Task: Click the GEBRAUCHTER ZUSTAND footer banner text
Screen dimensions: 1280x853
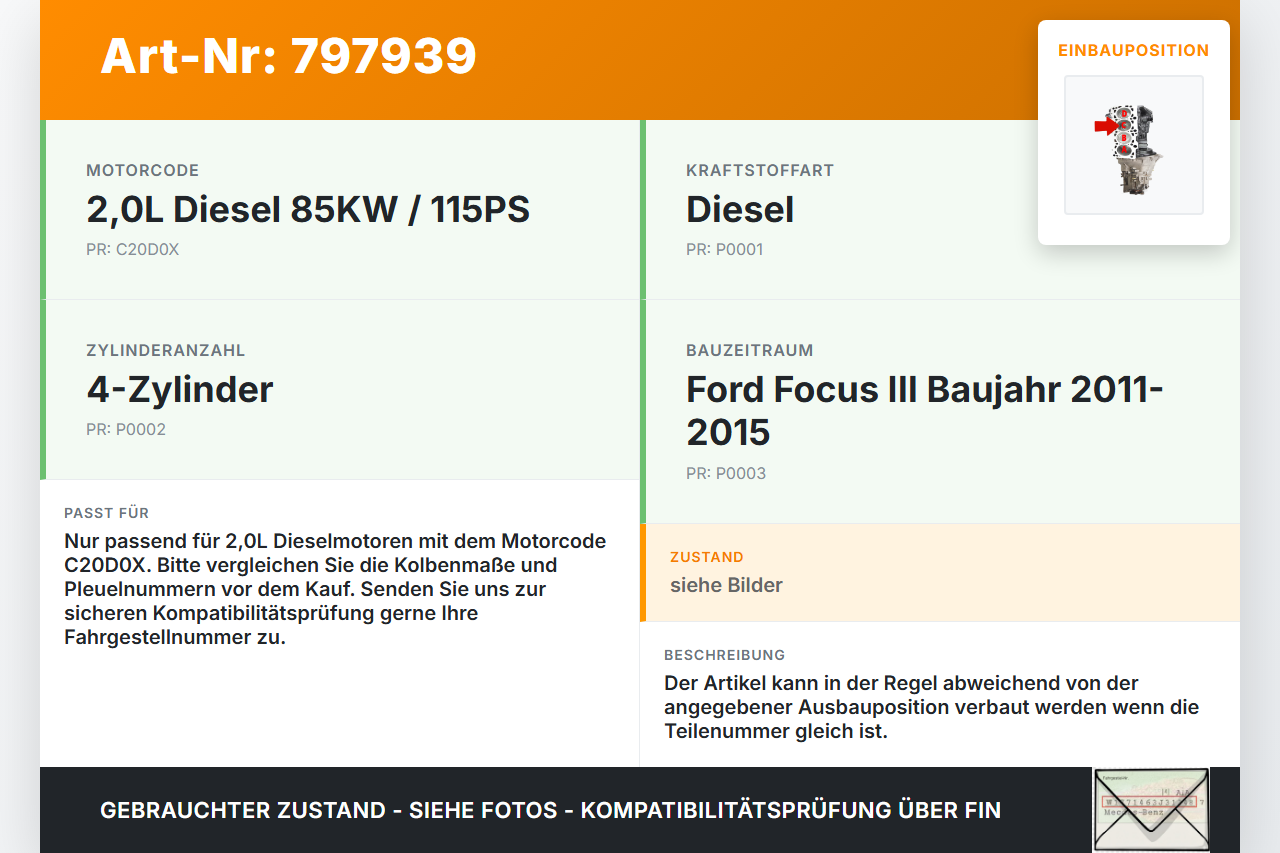Action: 550,810
